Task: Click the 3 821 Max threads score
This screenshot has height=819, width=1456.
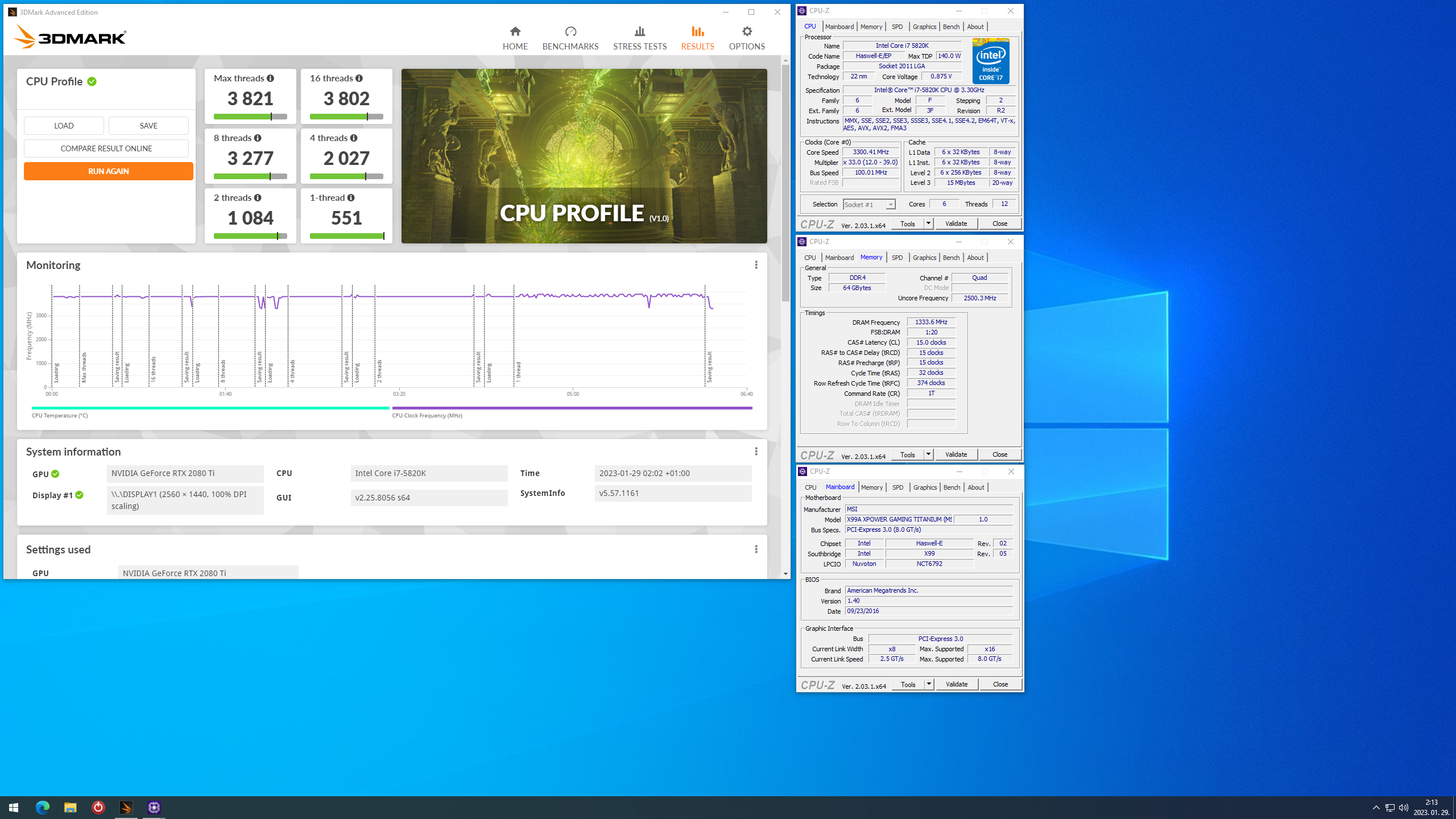Action: [250, 99]
